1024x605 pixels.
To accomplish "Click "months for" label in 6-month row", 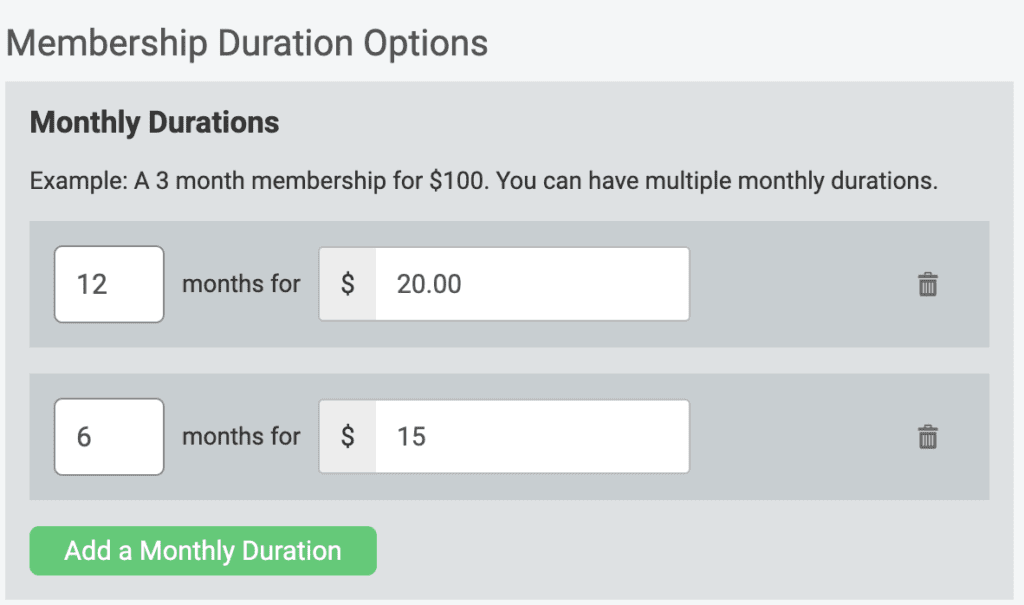I will (241, 436).
